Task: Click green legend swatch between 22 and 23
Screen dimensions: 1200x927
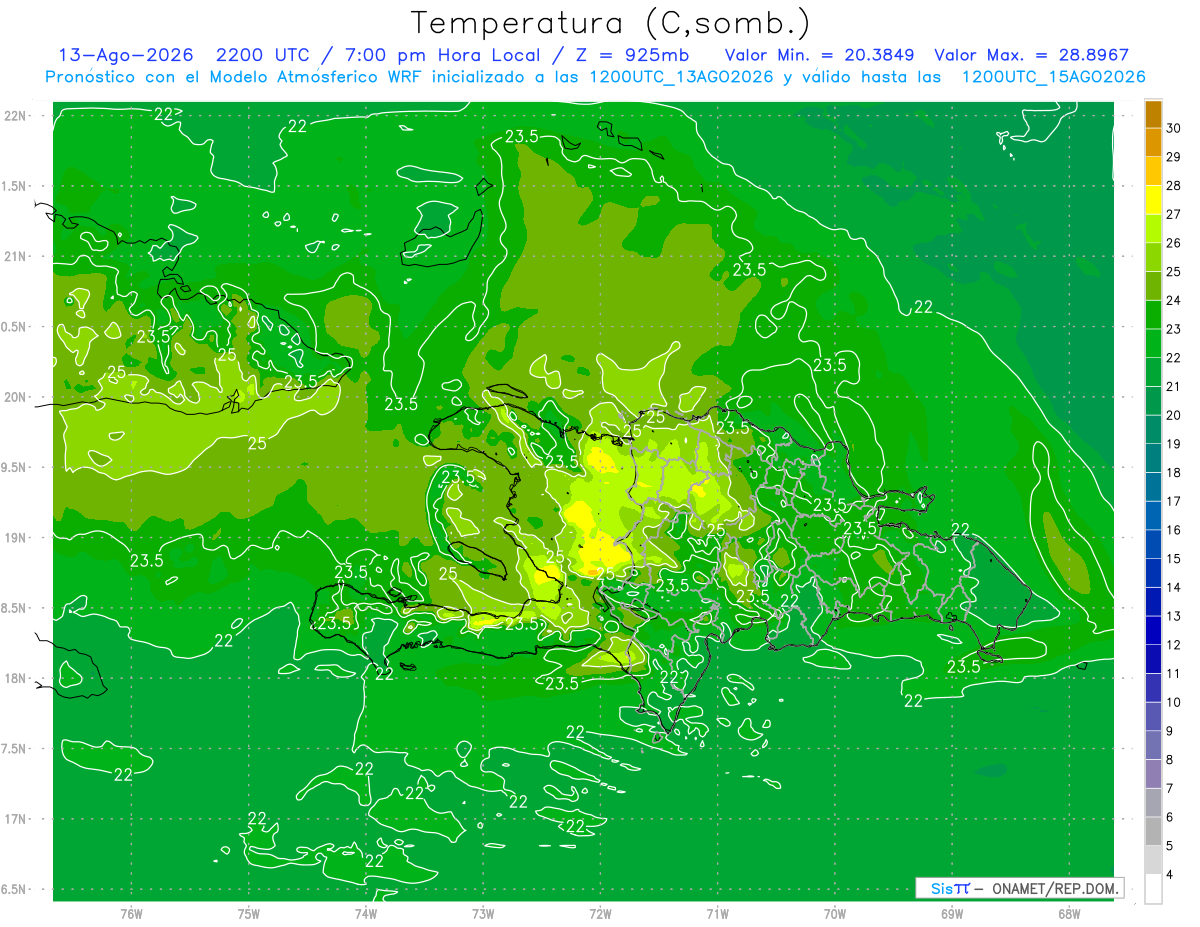Action: pos(1153,344)
